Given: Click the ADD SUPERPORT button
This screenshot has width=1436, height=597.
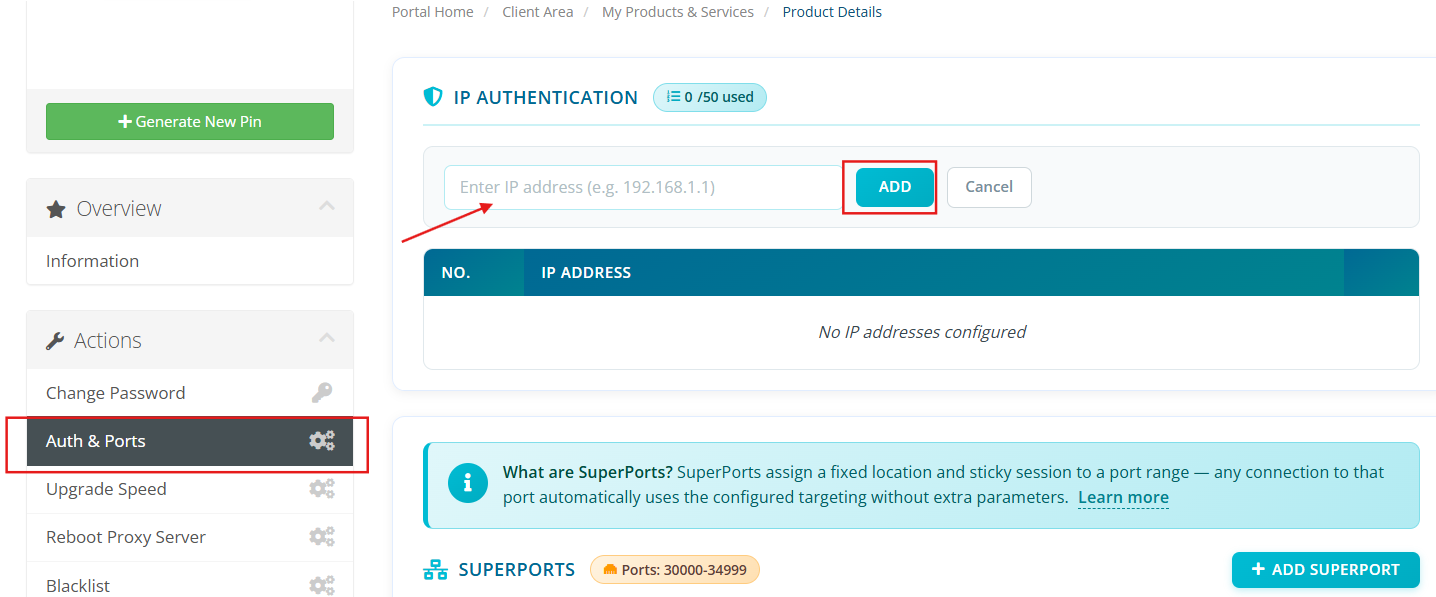Looking at the screenshot, I should click(1325, 570).
